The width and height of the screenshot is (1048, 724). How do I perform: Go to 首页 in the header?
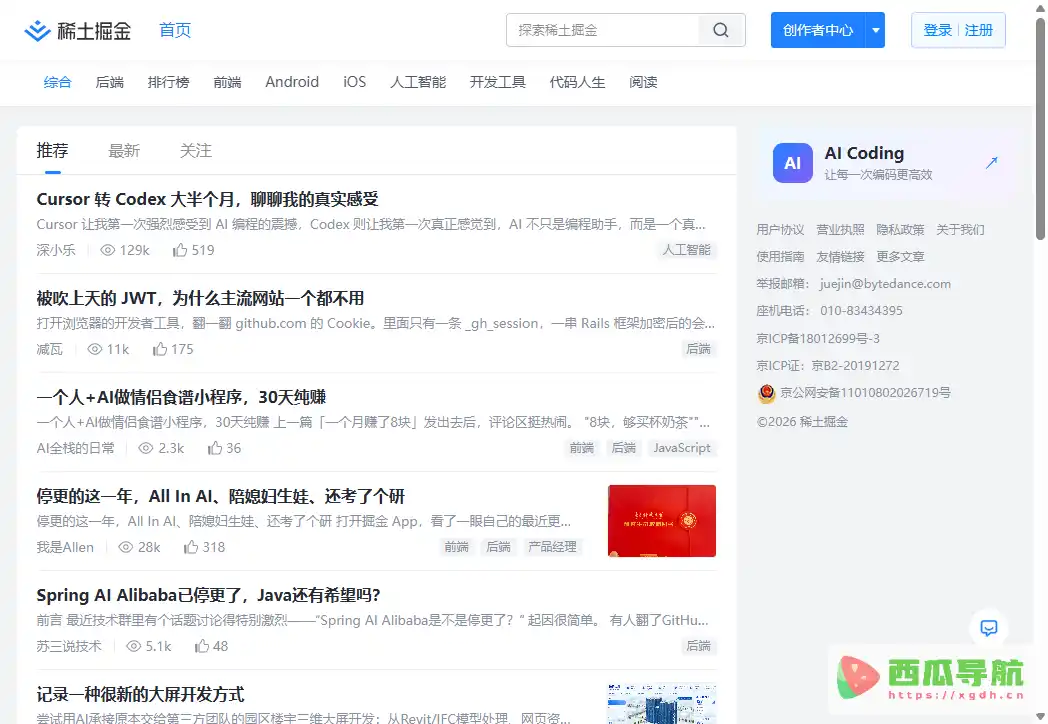tap(175, 30)
